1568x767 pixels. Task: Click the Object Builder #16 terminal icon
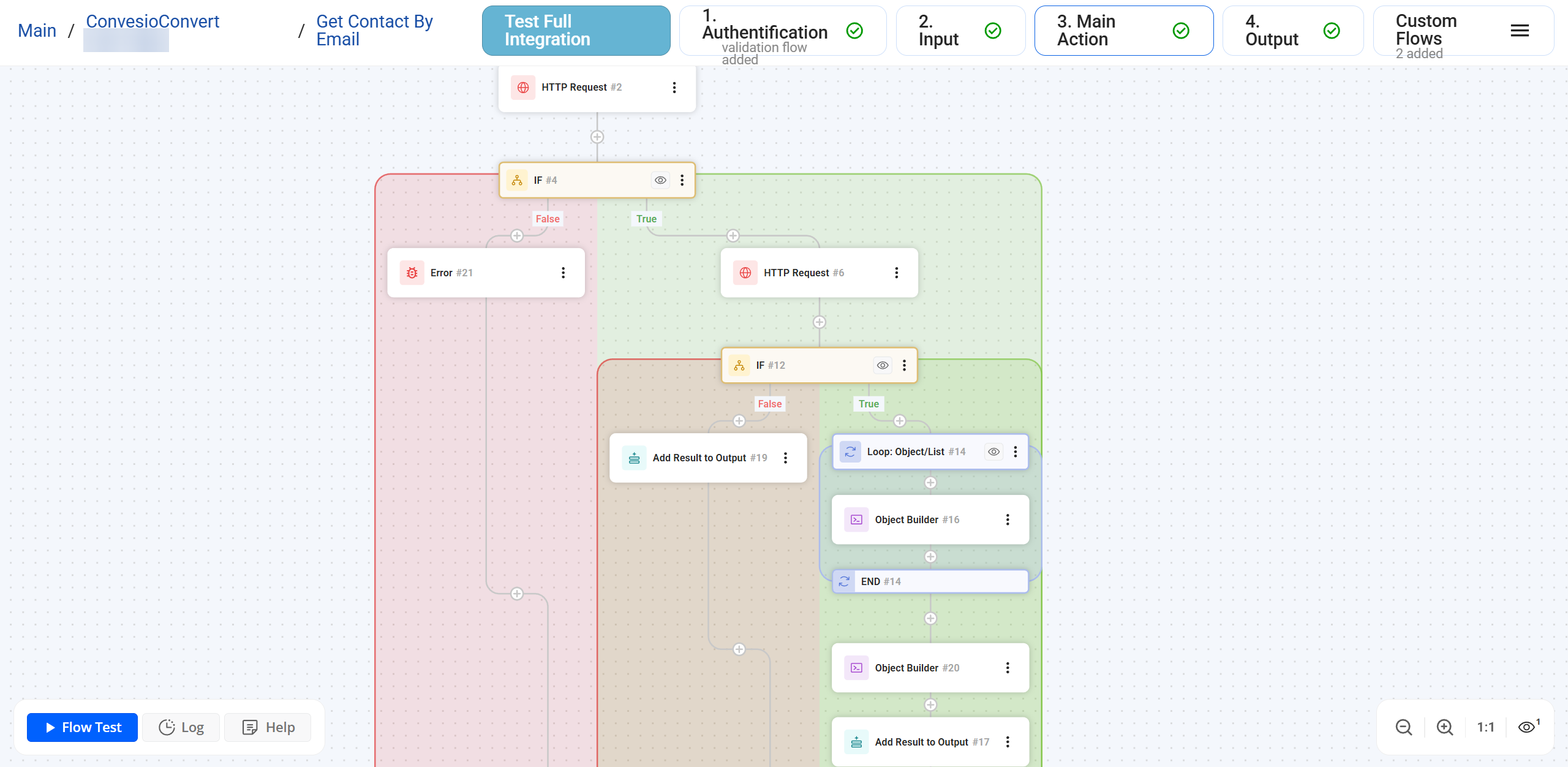point(856,520)
